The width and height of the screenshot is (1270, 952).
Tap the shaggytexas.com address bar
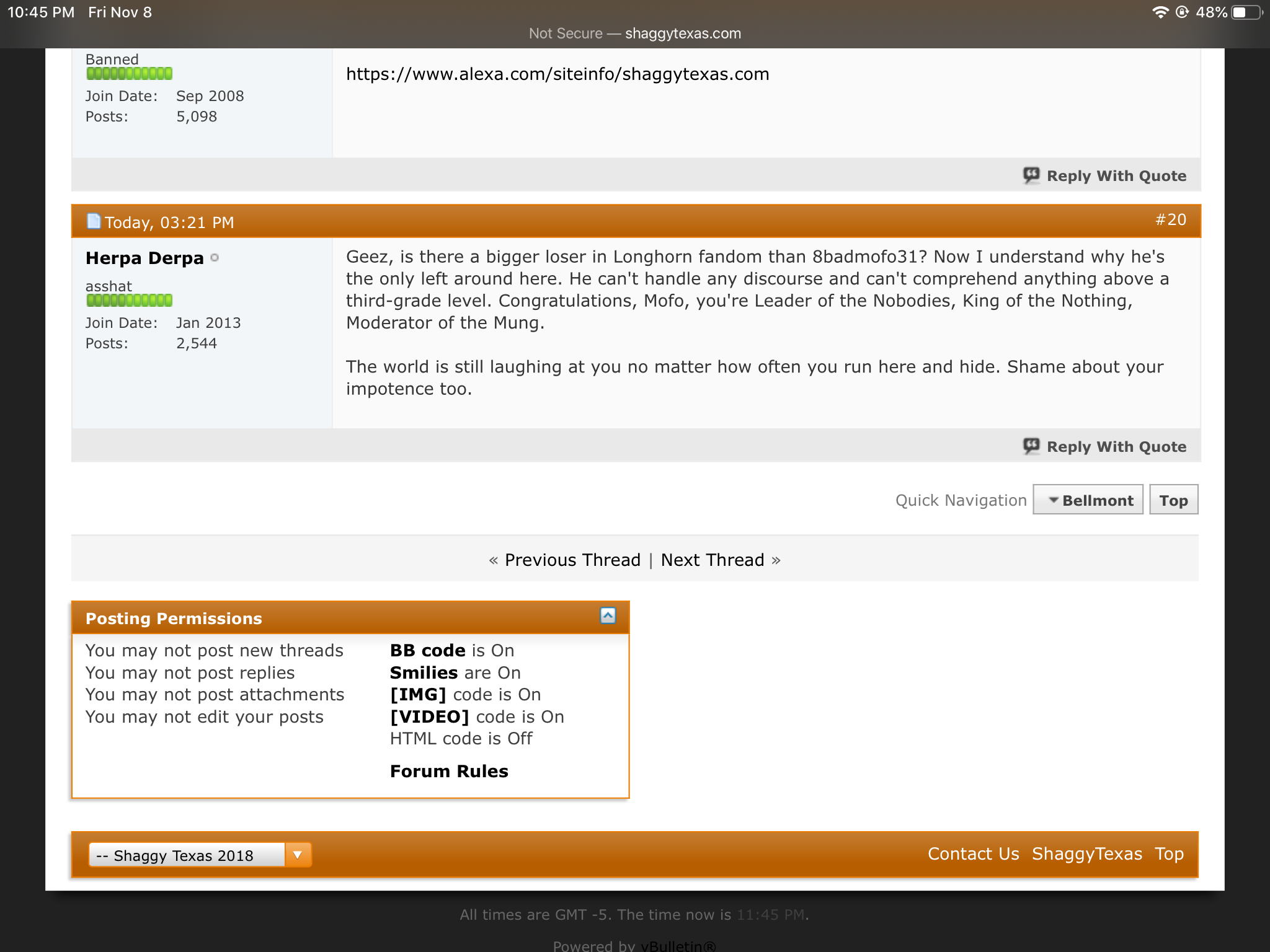[635, 33]
